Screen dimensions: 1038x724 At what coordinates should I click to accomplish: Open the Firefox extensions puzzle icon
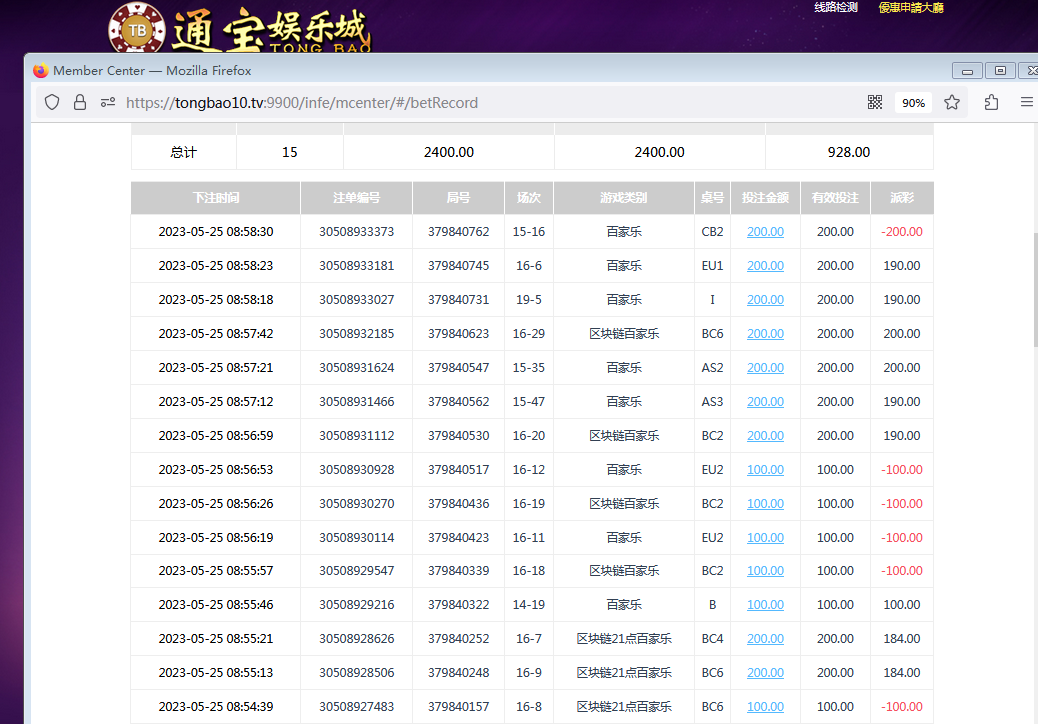point(991,103)
